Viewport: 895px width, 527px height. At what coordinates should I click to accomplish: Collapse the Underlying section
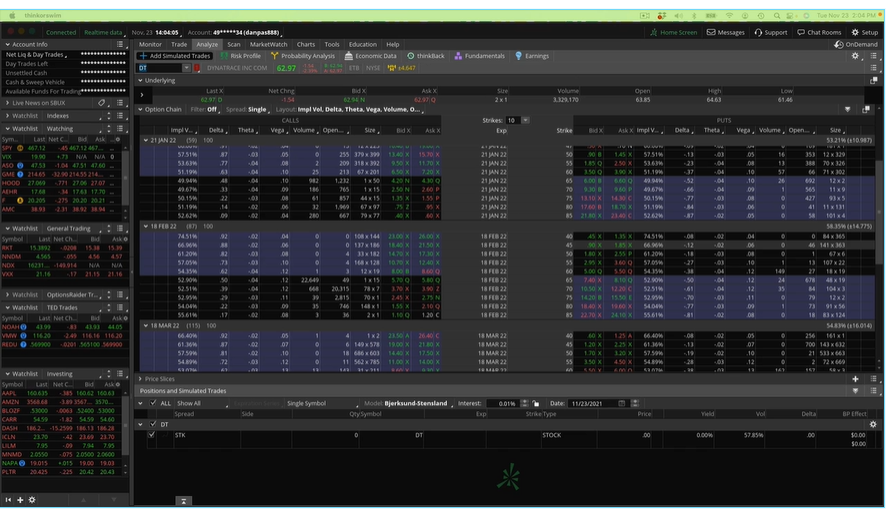pos(140,81)
